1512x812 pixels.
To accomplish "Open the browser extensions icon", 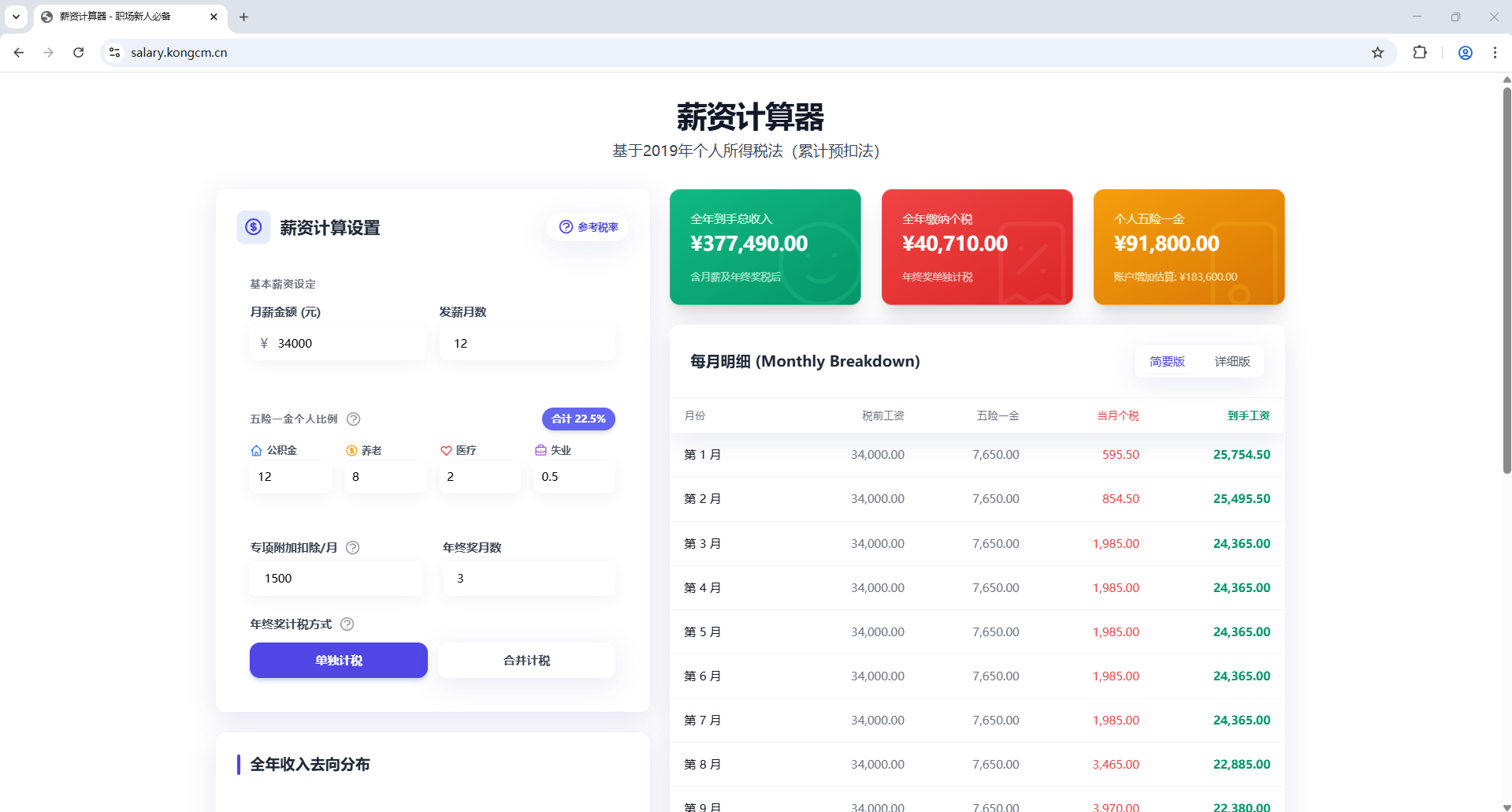I will point(1420,53).
